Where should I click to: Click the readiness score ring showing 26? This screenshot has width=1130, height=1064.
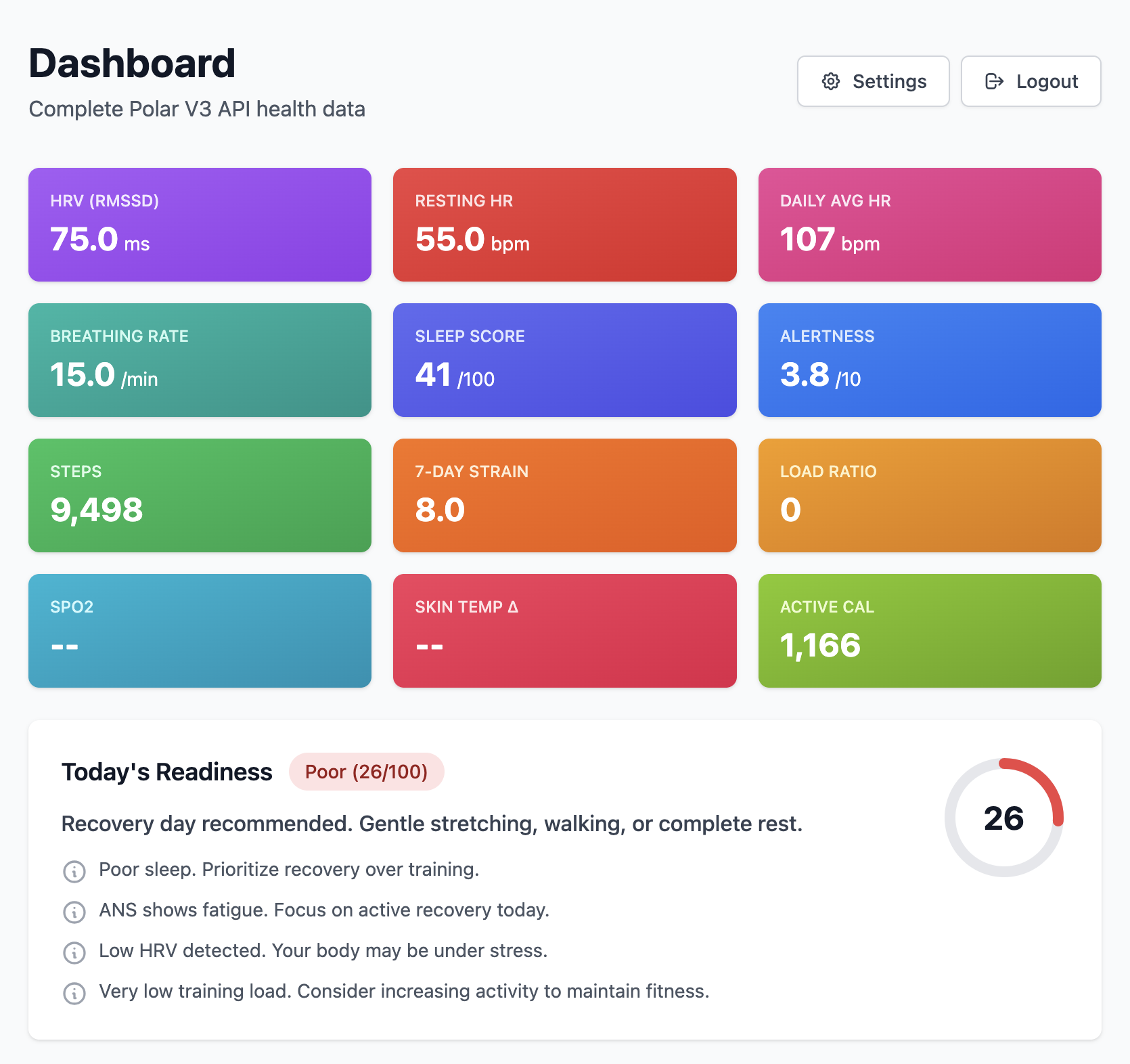click(x=1003, y=819)
